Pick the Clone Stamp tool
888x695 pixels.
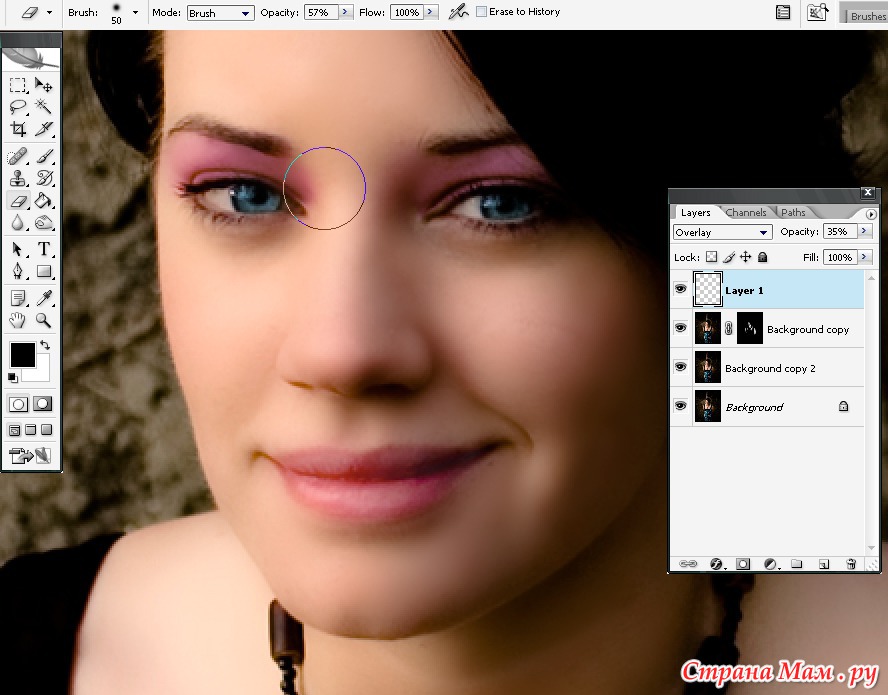18,179
